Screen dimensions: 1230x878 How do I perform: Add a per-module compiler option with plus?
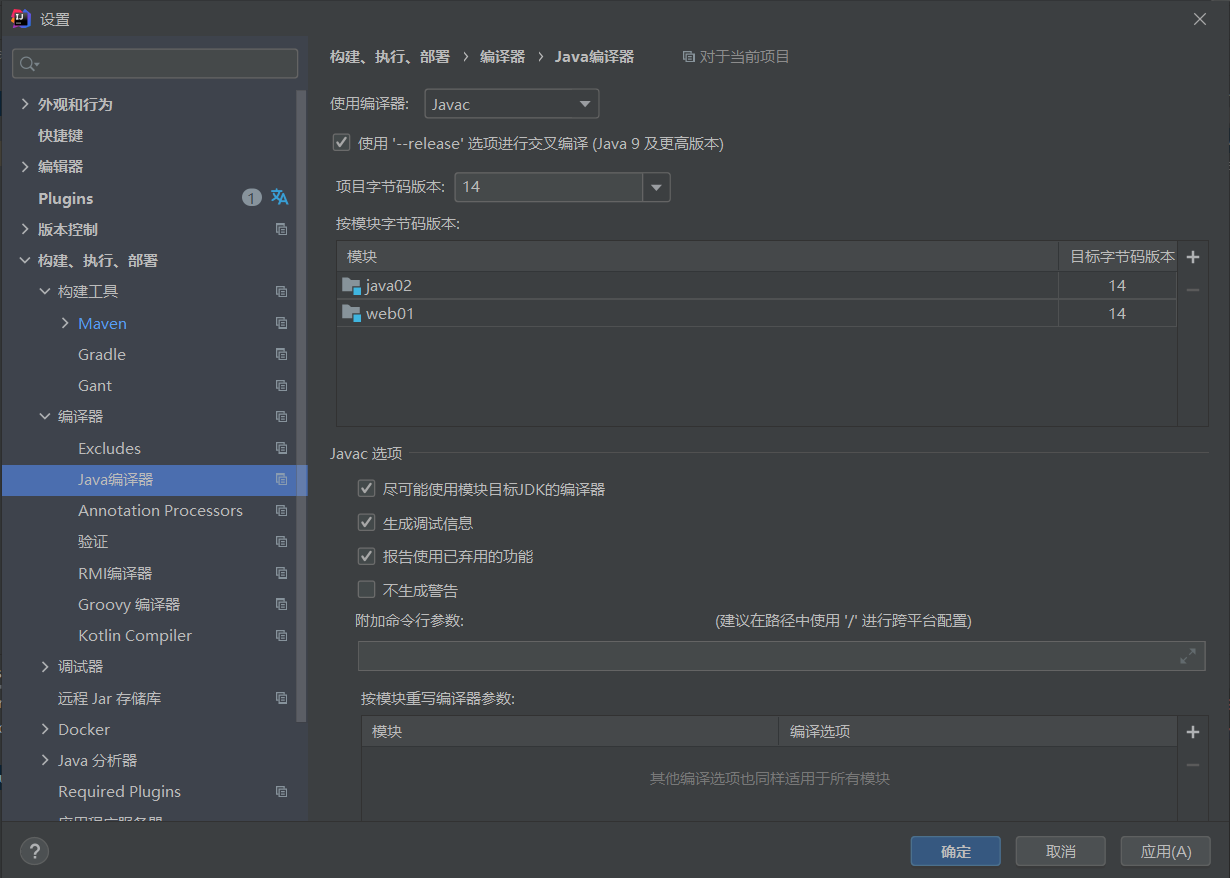(1192, 732)
